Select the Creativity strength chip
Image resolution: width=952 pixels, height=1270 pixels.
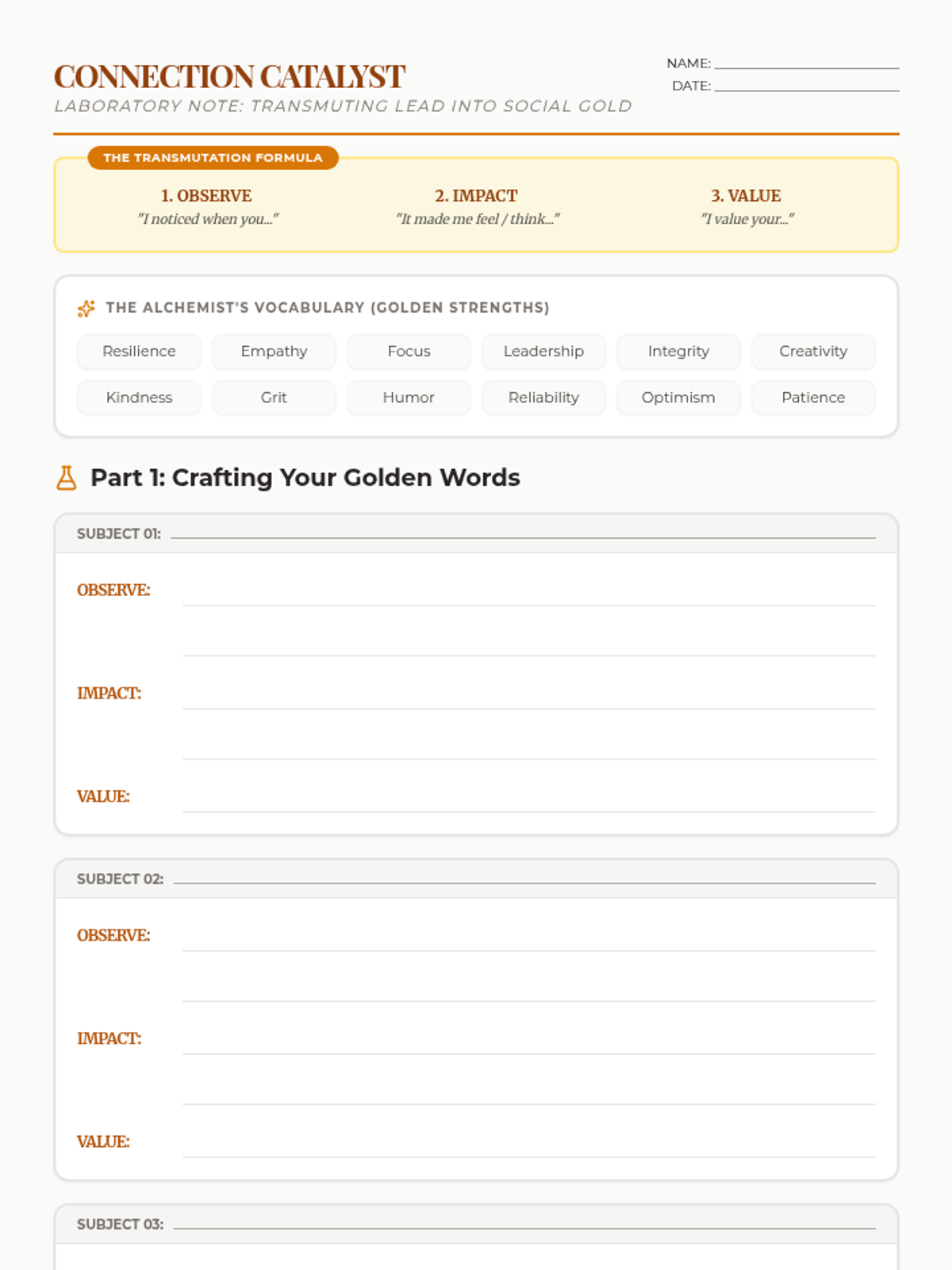click(813, 352)
